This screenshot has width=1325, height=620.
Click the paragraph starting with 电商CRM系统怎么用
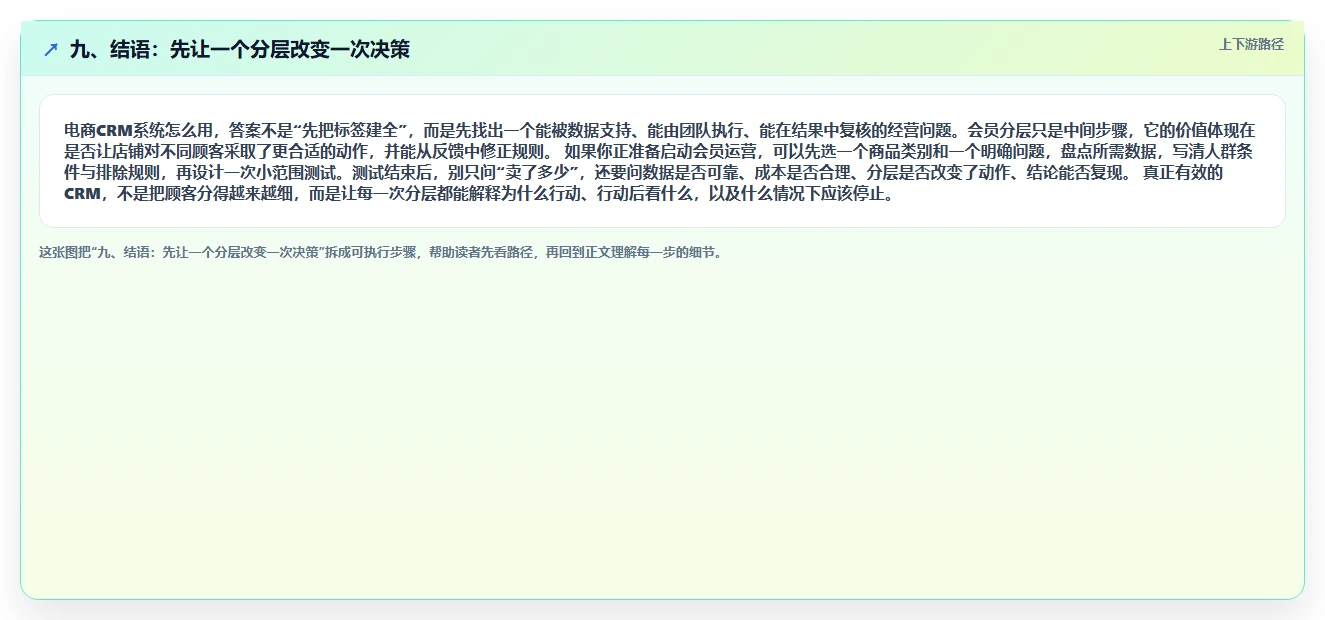(662, 161)
